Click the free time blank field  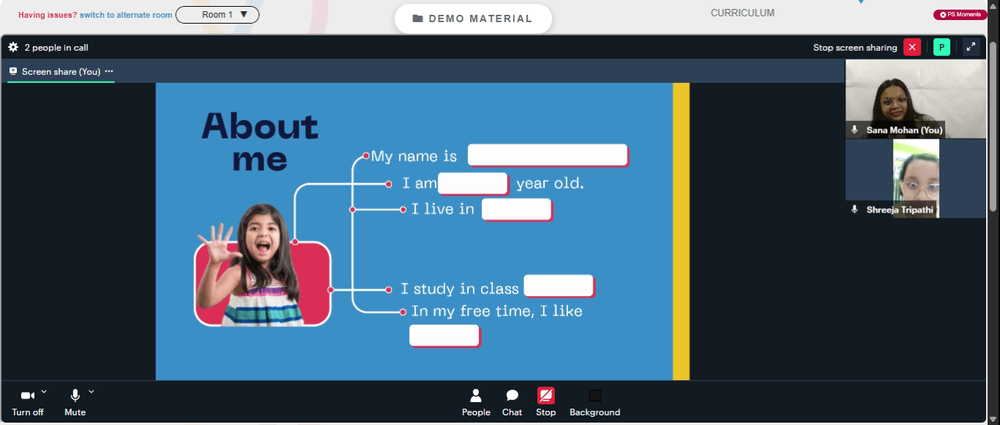pyautogui.click(x=444, y=336)
